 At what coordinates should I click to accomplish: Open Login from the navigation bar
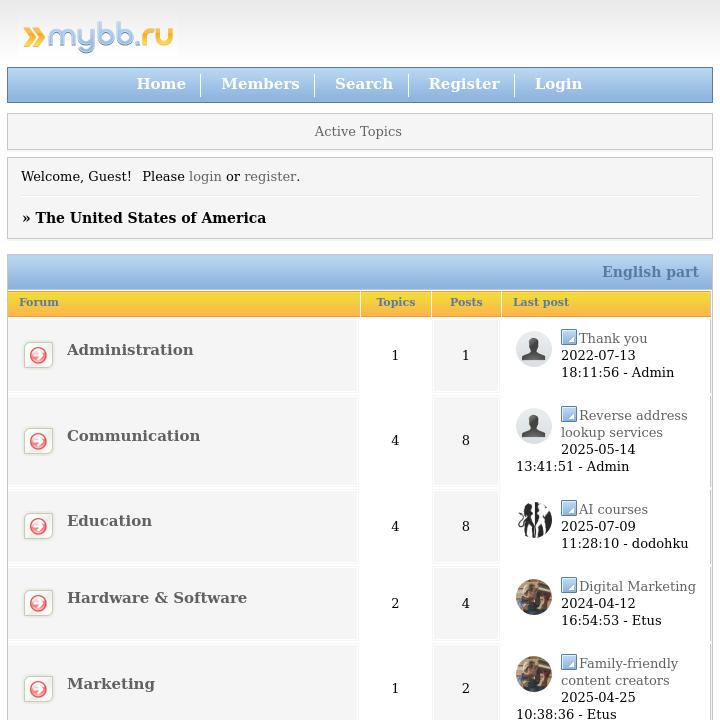tap(558, 84)
